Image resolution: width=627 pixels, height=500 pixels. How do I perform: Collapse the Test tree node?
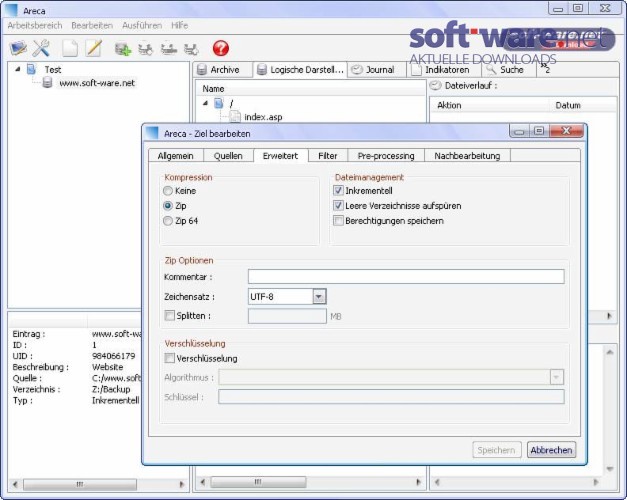tap(18, 69)
